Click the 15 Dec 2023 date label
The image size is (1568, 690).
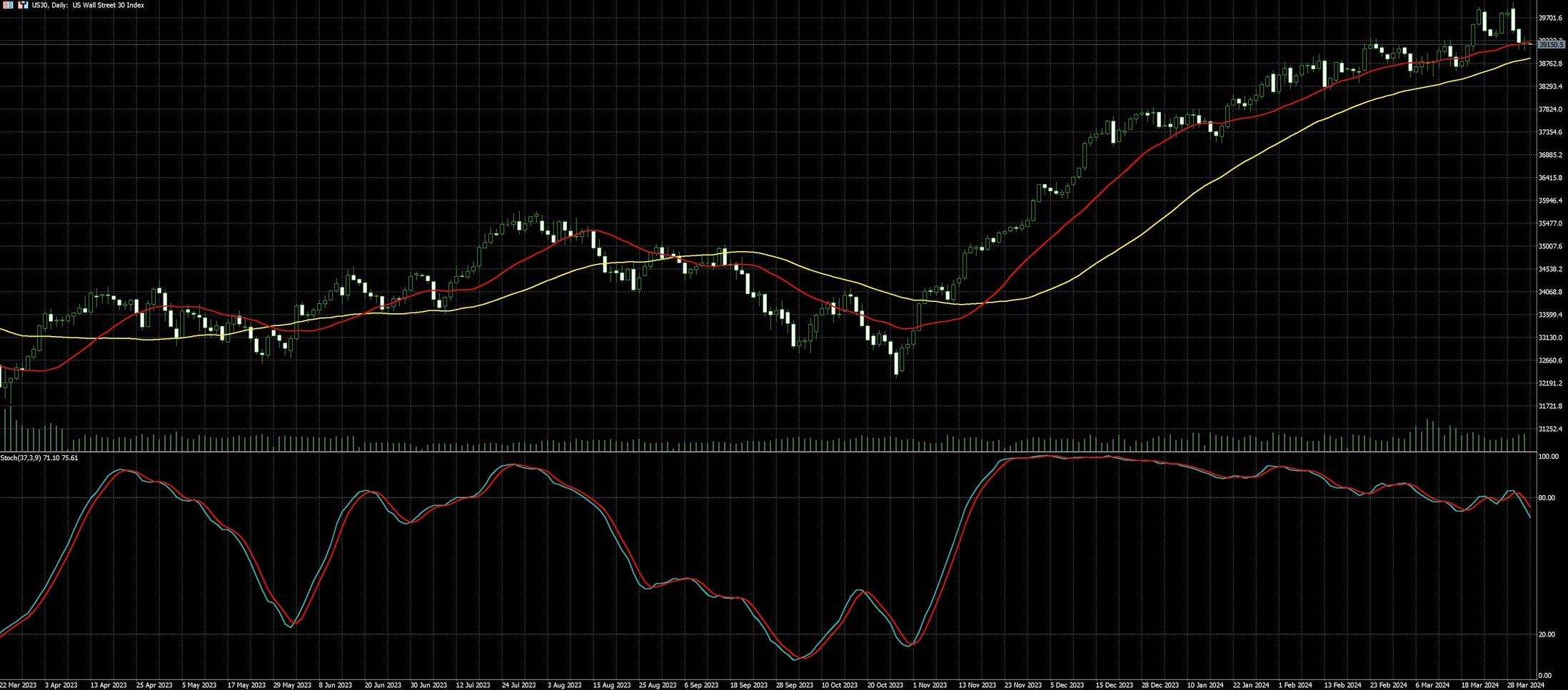pos(1115,685)
